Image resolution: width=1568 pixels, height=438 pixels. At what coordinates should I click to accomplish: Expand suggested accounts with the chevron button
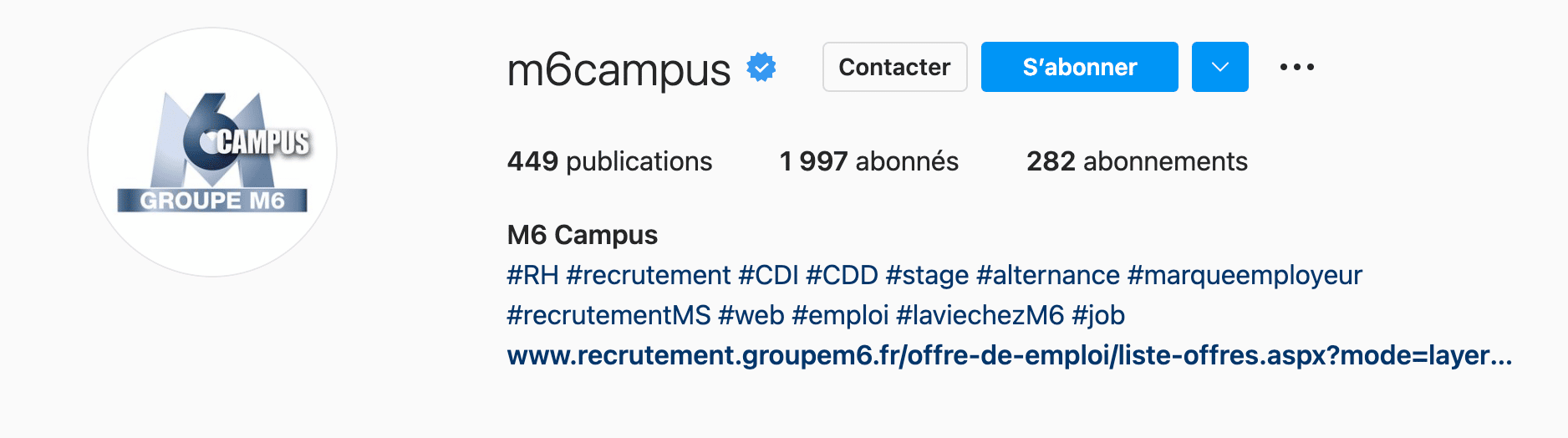pos(1220,67)
